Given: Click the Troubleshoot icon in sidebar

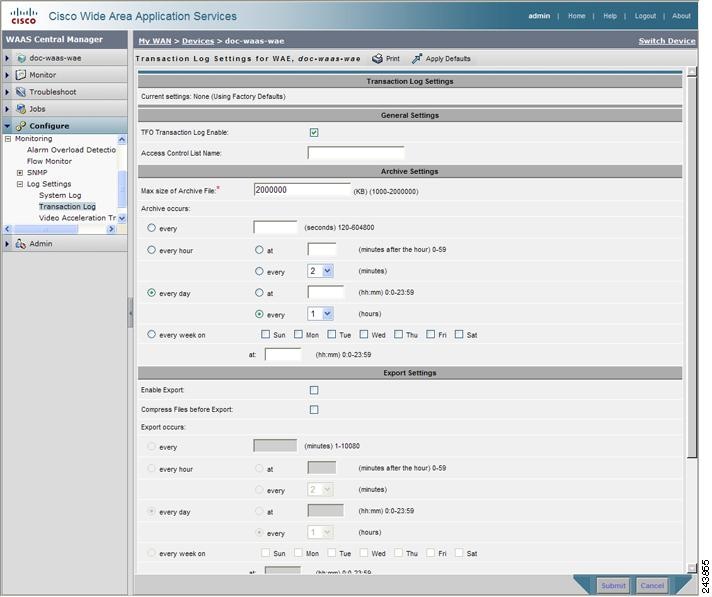Looking at the screenshot, I should (21, 92).
